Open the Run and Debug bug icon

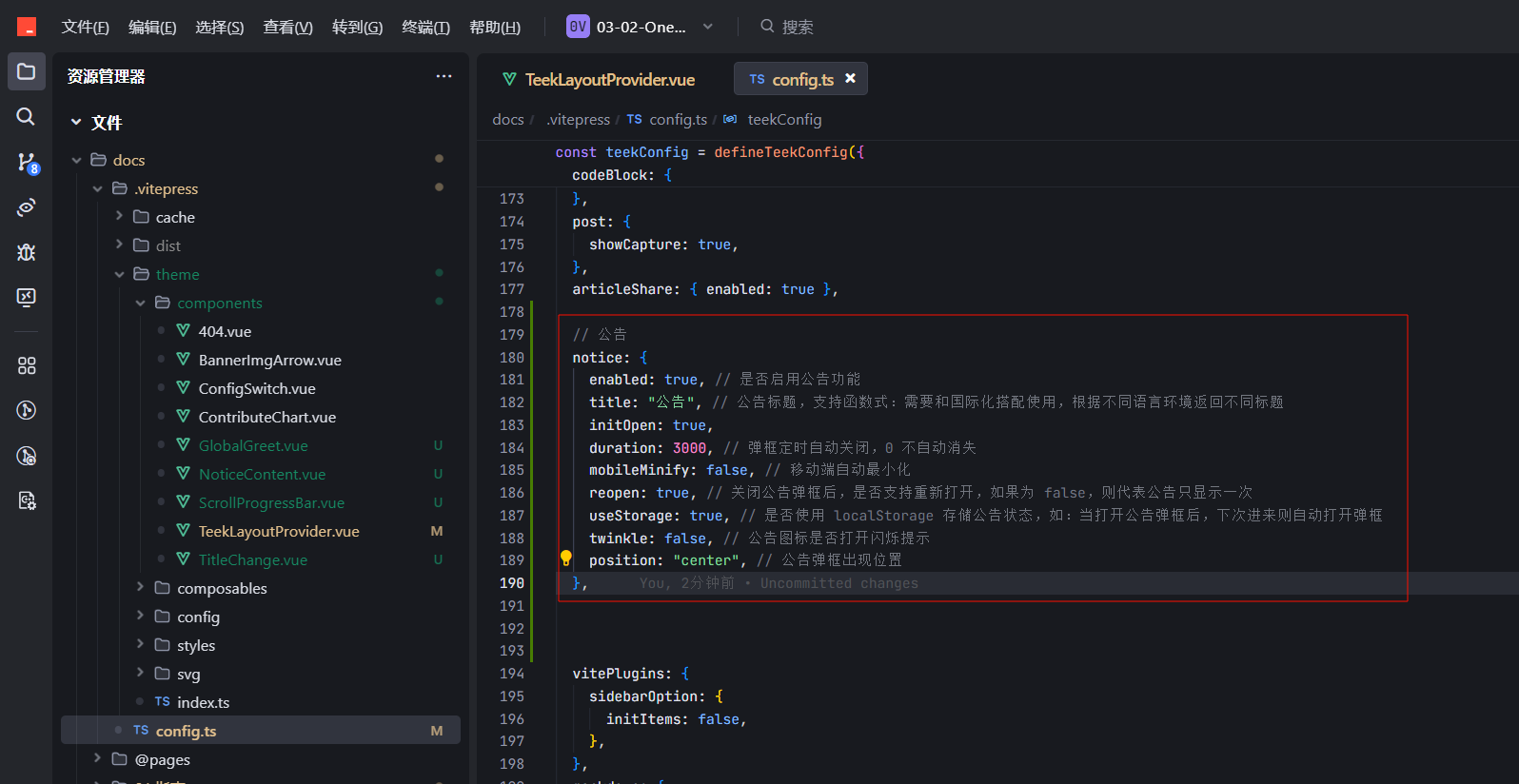click(x=27, y=251)
